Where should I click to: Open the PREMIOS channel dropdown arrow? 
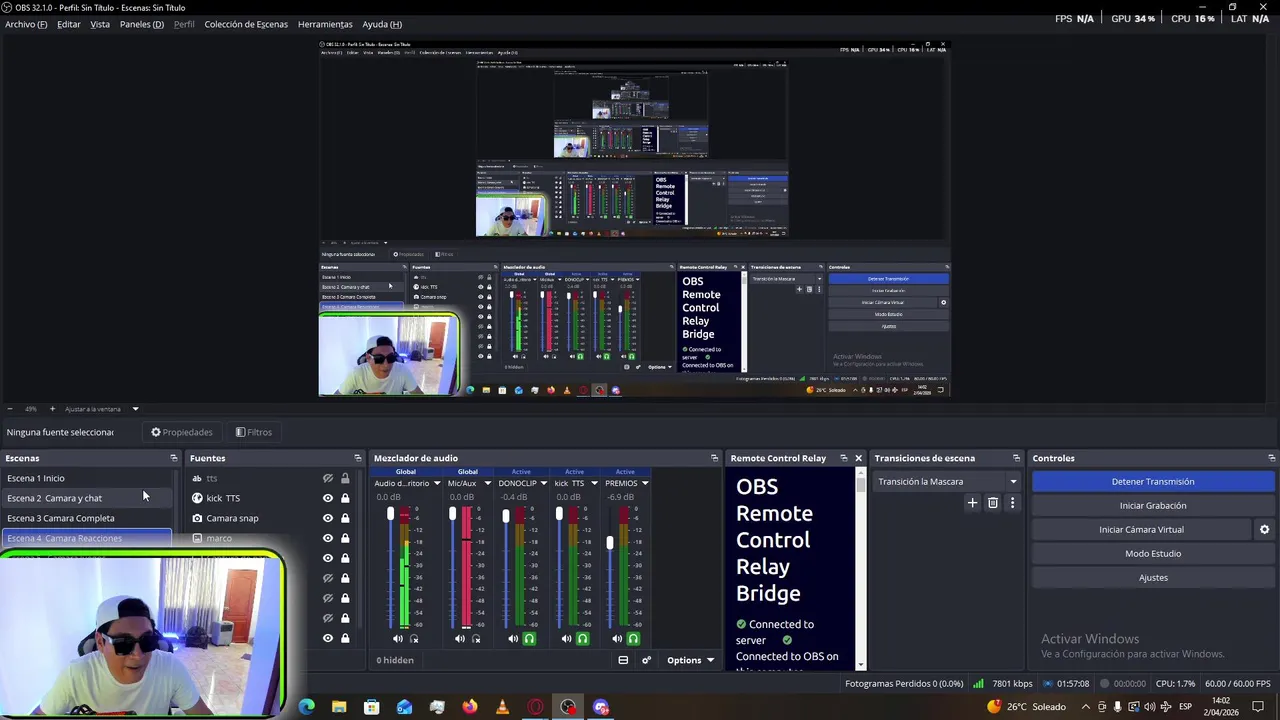point(645,484)
